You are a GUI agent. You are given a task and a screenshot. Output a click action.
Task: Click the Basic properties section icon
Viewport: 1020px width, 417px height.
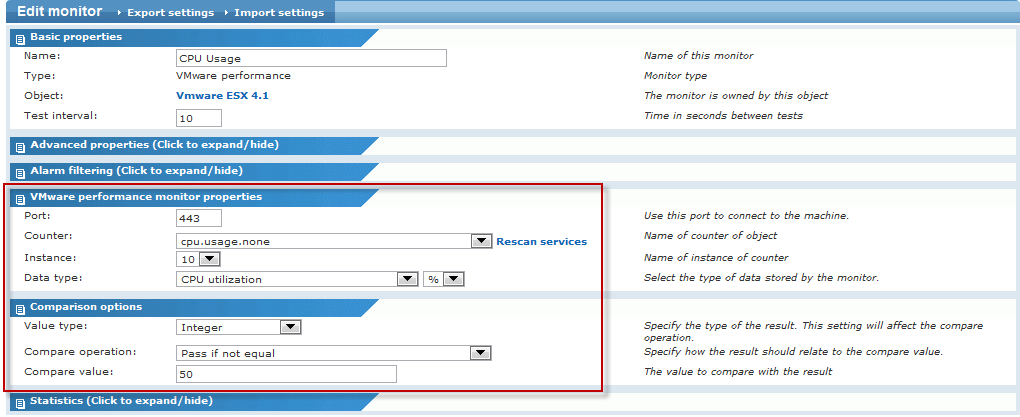[20, 37]
